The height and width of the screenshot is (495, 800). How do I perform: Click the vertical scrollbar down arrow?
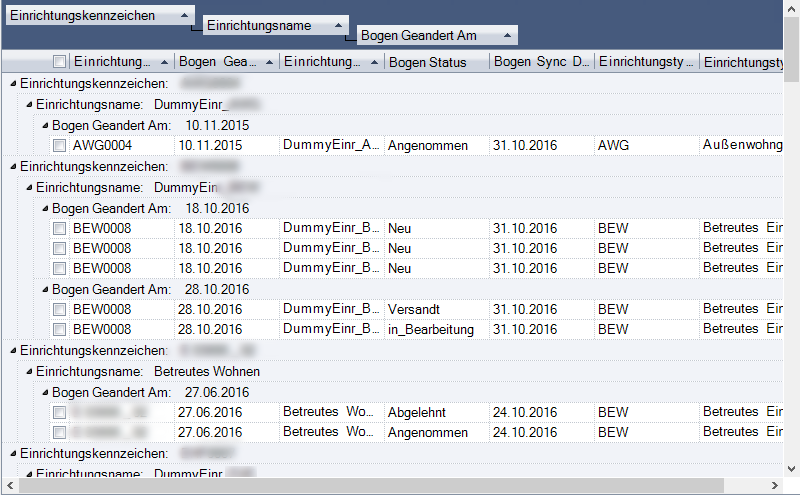pos(791,468)
